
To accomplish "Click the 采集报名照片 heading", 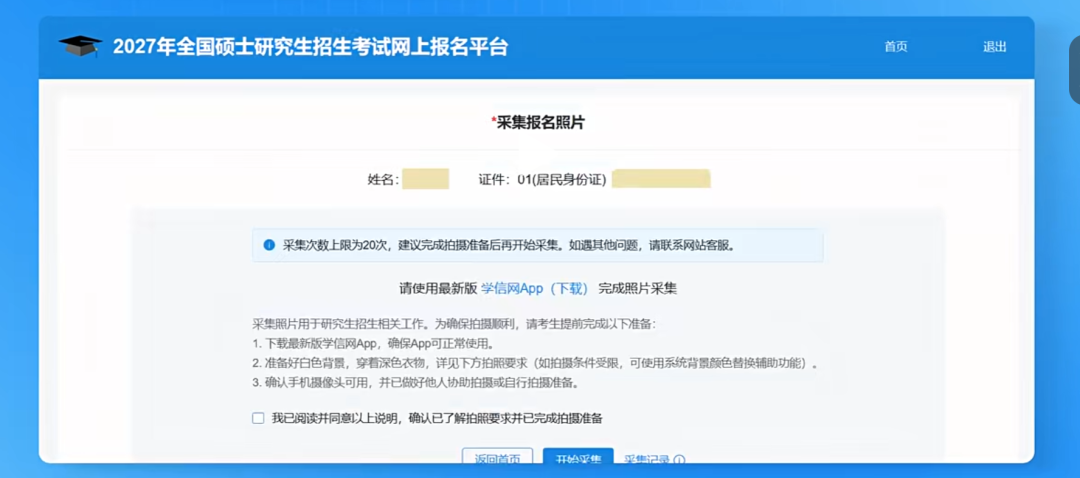I will pyautogui.click(x=537, y=123).
